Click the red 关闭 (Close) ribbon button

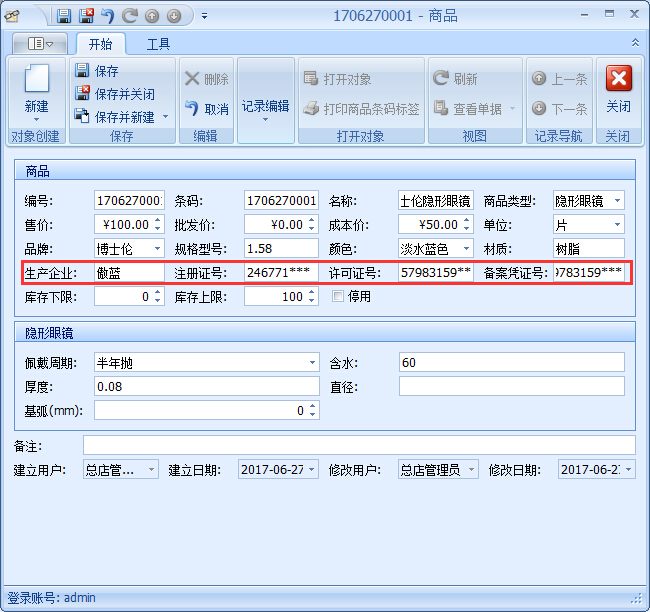pyautogui.click(x=618, y=89)
